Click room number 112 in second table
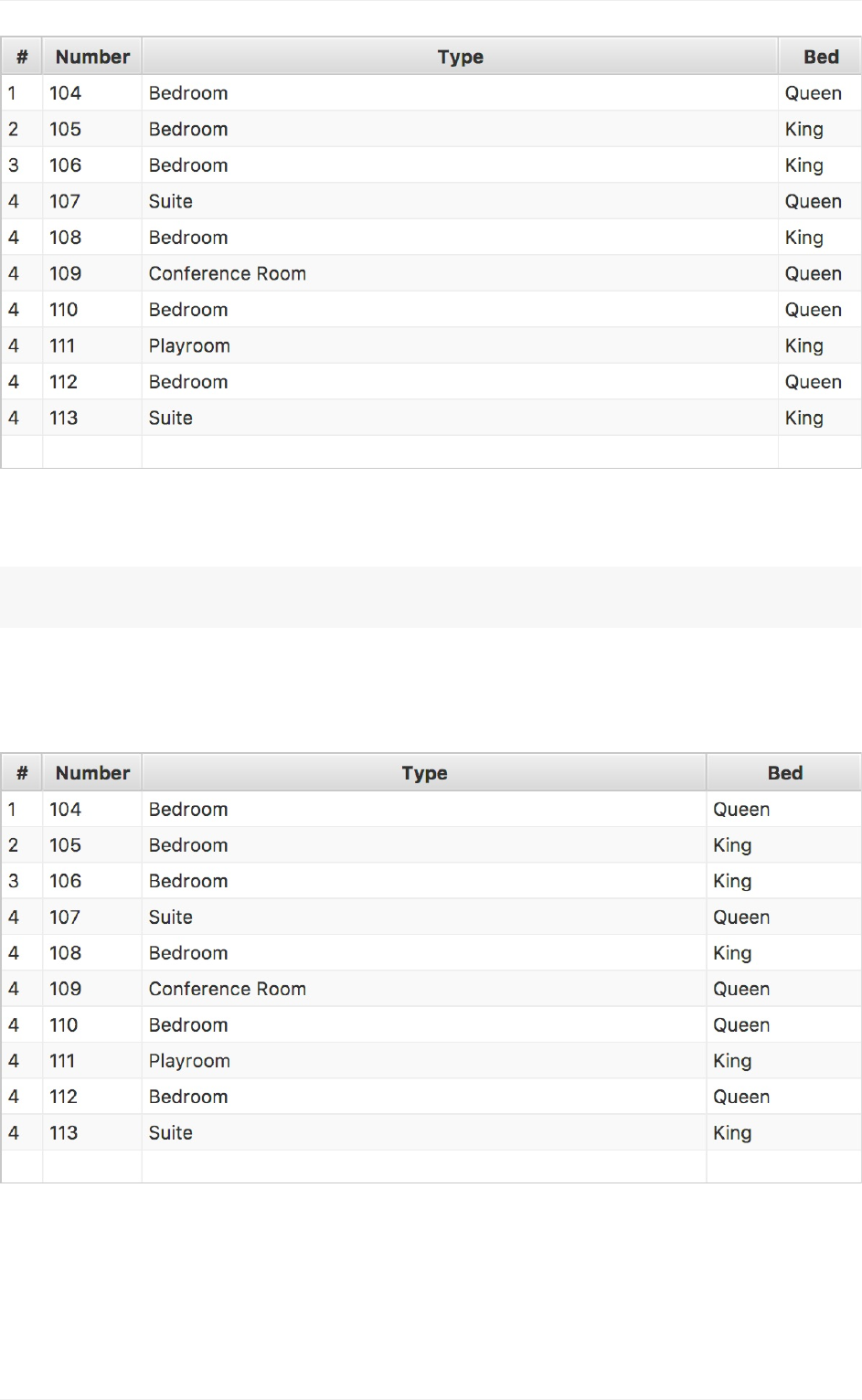This screenshot has height=1400, width=862. coord(64,1097)
